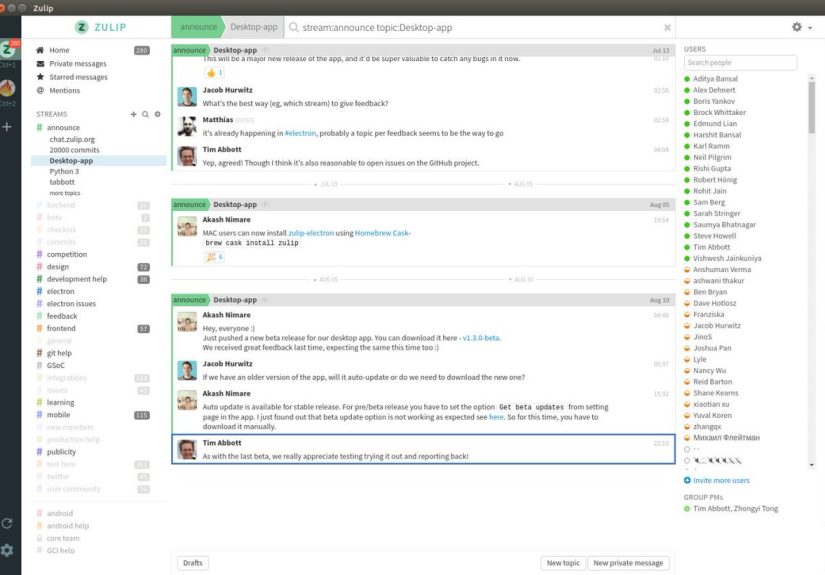Open the competition stream
This screenshot has height=575, width=825.
click(67, 254)
